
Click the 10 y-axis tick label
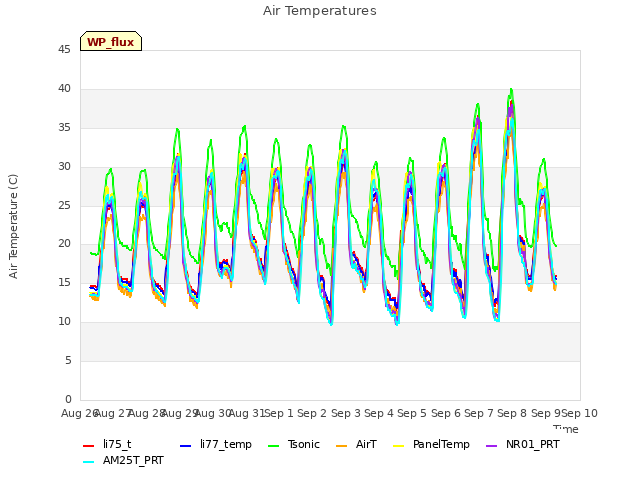tap(64, 322)
